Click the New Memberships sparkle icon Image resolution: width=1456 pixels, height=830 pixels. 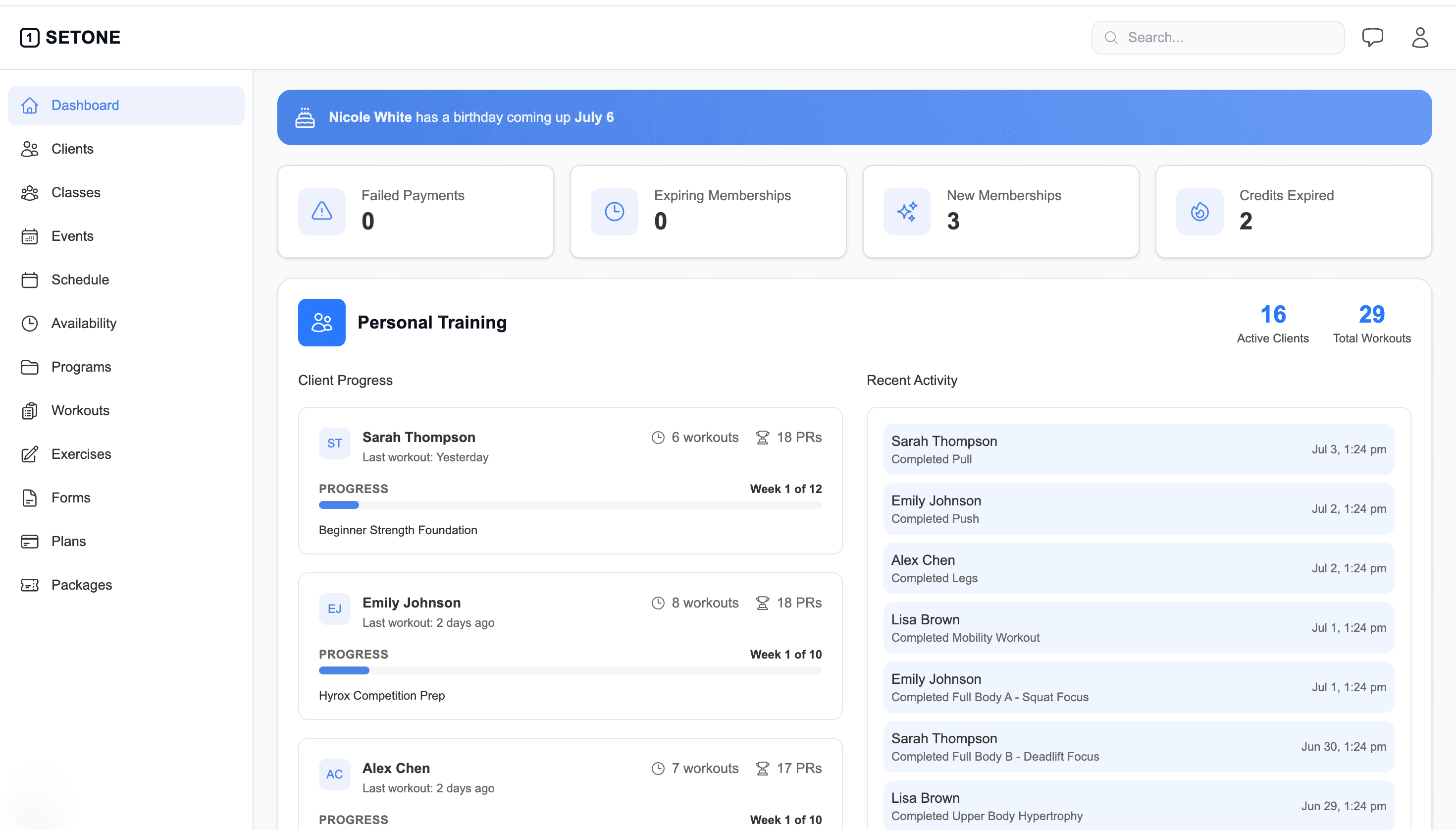coord(907,212)
